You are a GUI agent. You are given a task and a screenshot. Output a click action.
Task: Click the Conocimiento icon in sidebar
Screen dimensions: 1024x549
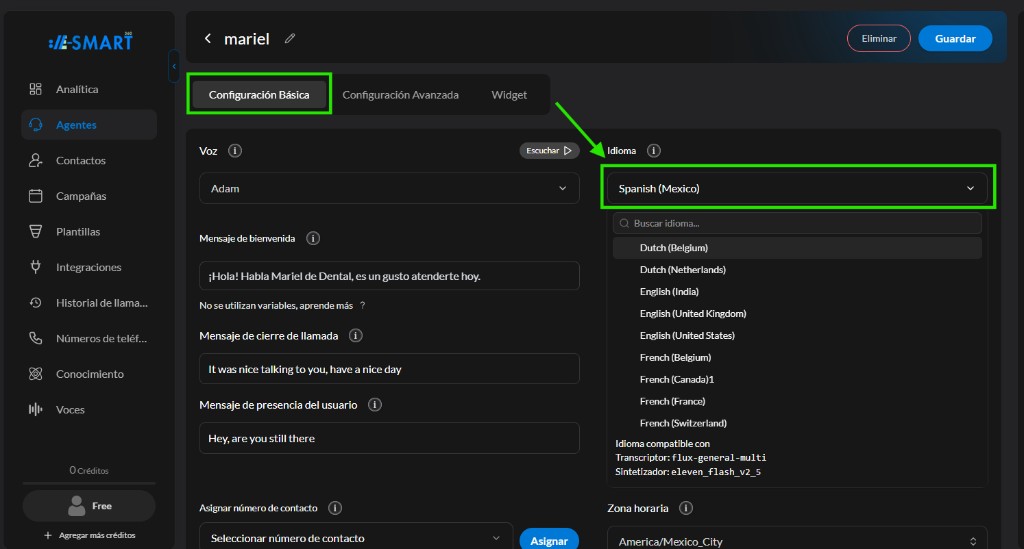click(x=35, y=374)
